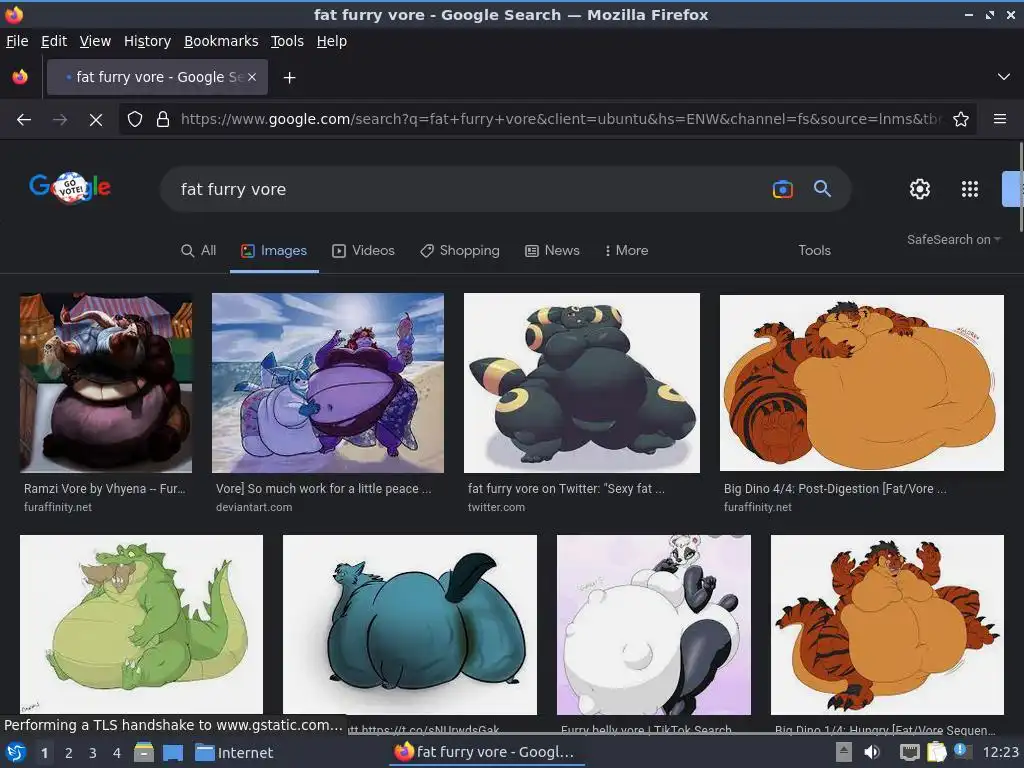
Task: Open the Tools menu in the menu bar
Action: (x=287, y=41)
